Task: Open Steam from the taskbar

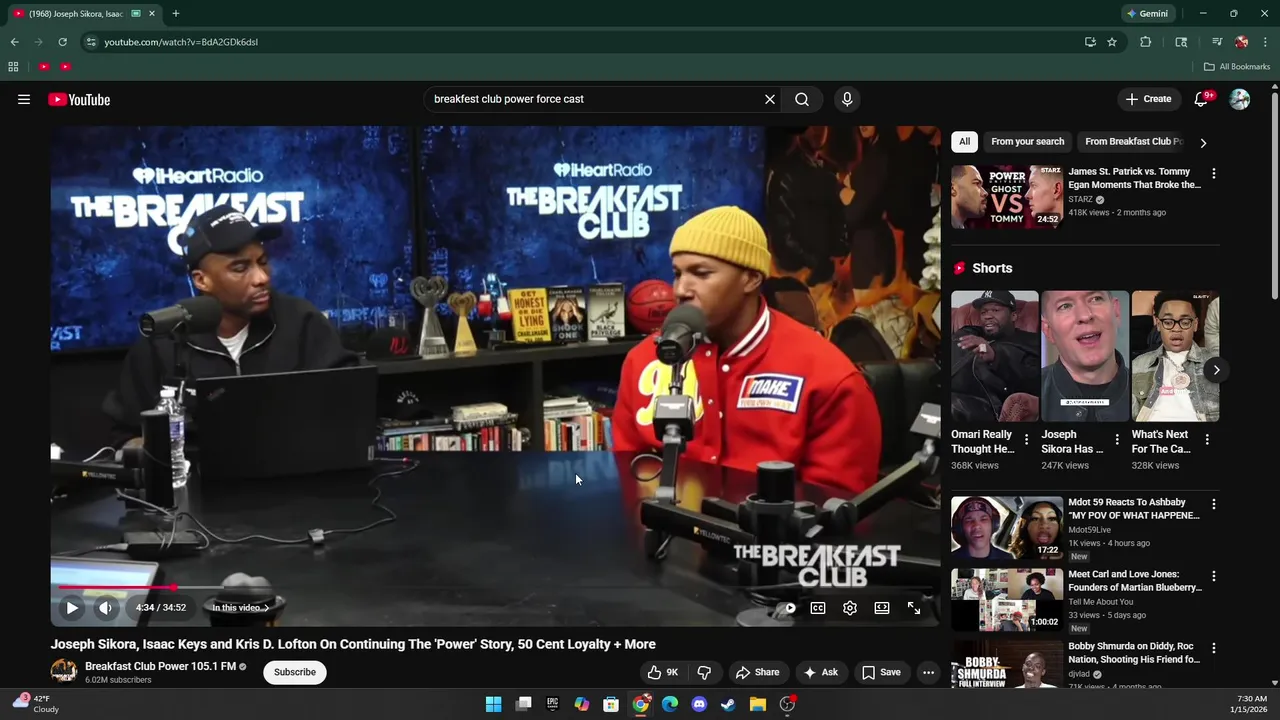Action: [728, 704]
